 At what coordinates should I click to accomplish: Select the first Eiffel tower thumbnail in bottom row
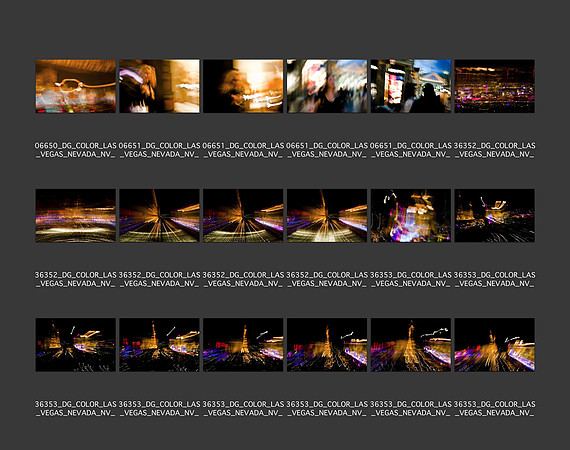(76, 345)
